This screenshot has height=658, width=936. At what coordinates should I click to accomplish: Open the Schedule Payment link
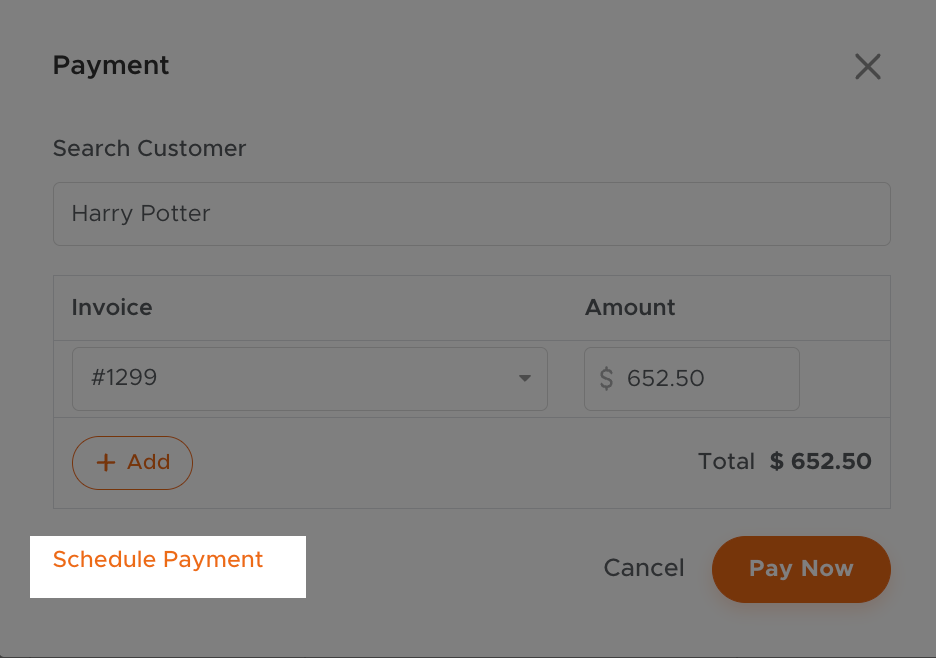(158, 560)
